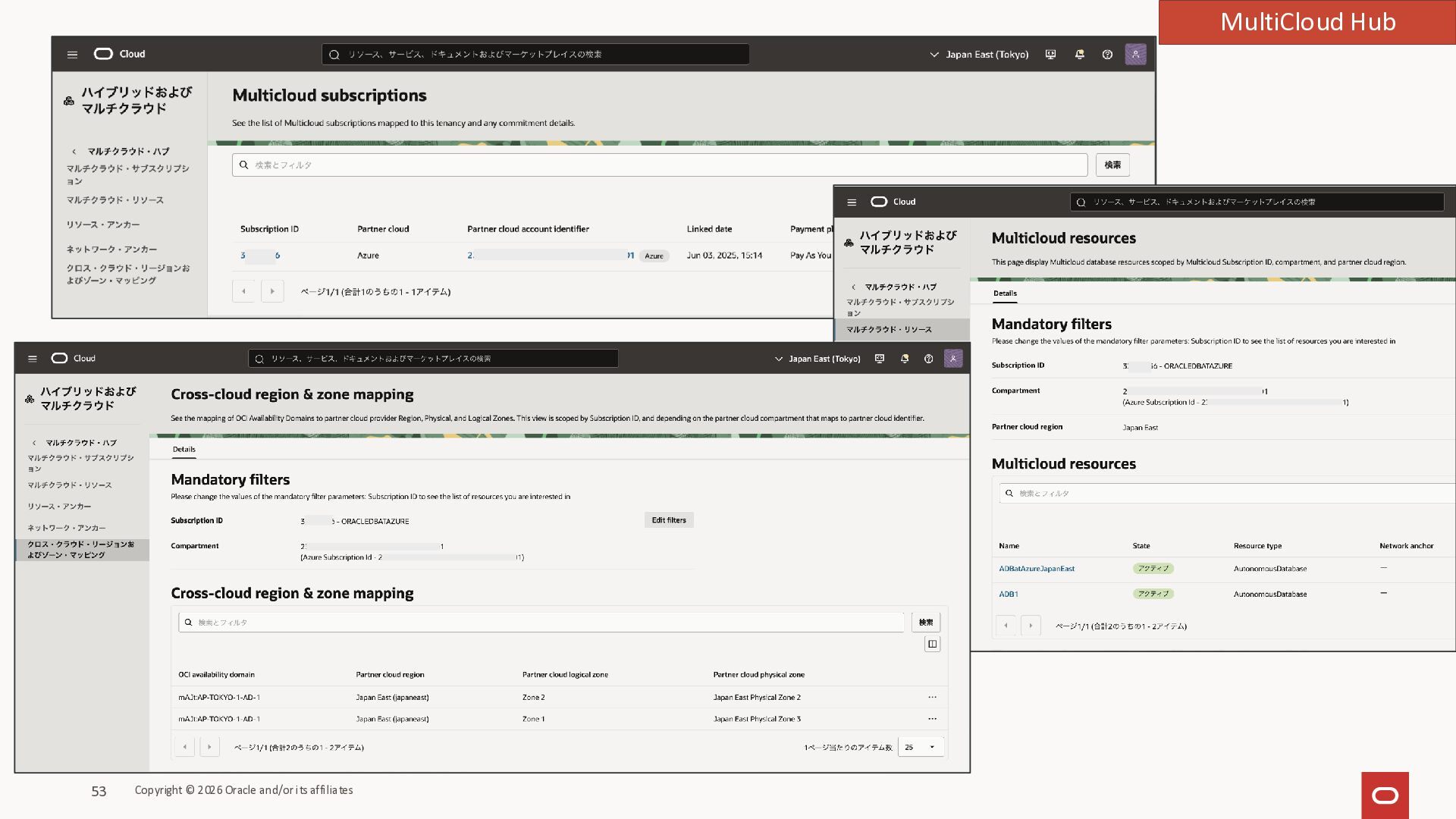Go back via the マルチクラウド・ハブ chevron in the subscriptions sidebar
This screenshot has width=1456, height=819.
(x=74, y=152)
